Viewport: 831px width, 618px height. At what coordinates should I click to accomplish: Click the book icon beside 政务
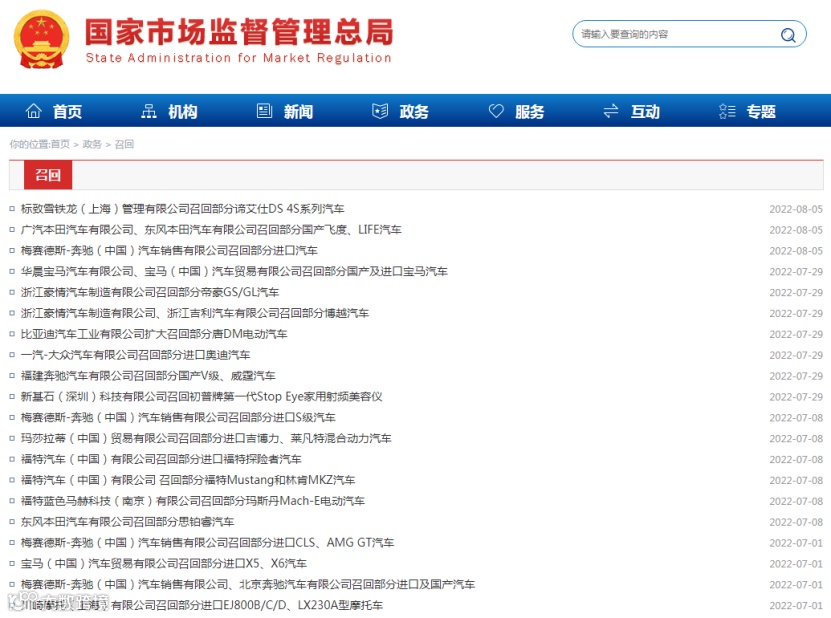pos(380,111)
